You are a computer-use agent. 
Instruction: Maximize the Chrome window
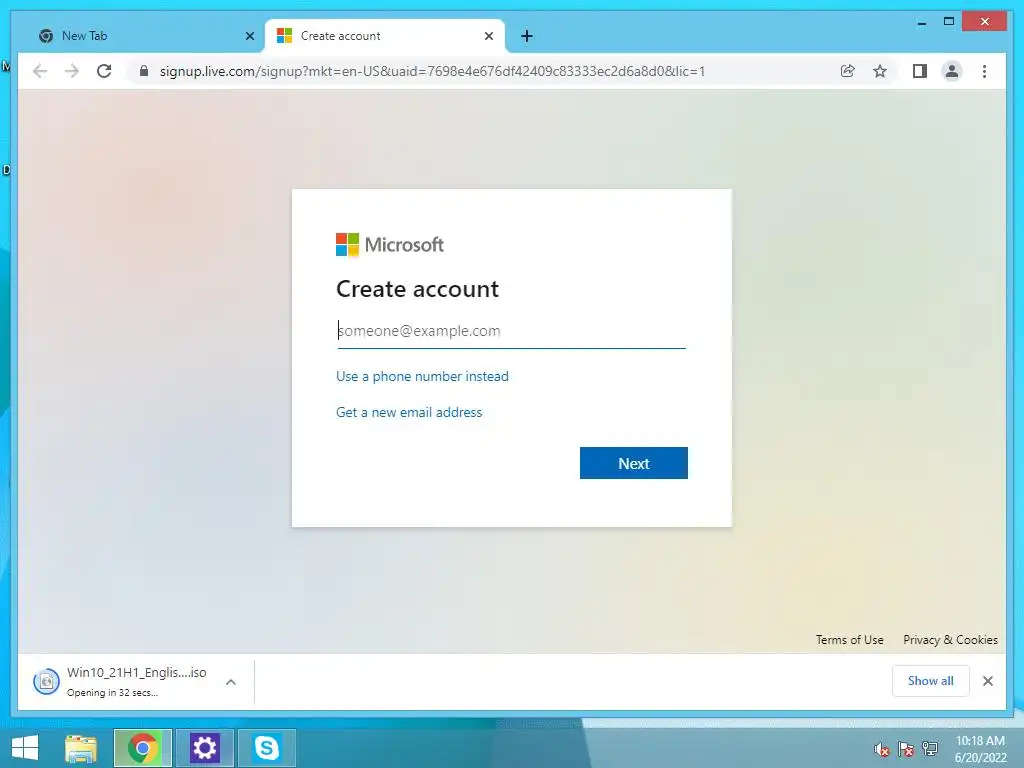[x=949, y=22]
